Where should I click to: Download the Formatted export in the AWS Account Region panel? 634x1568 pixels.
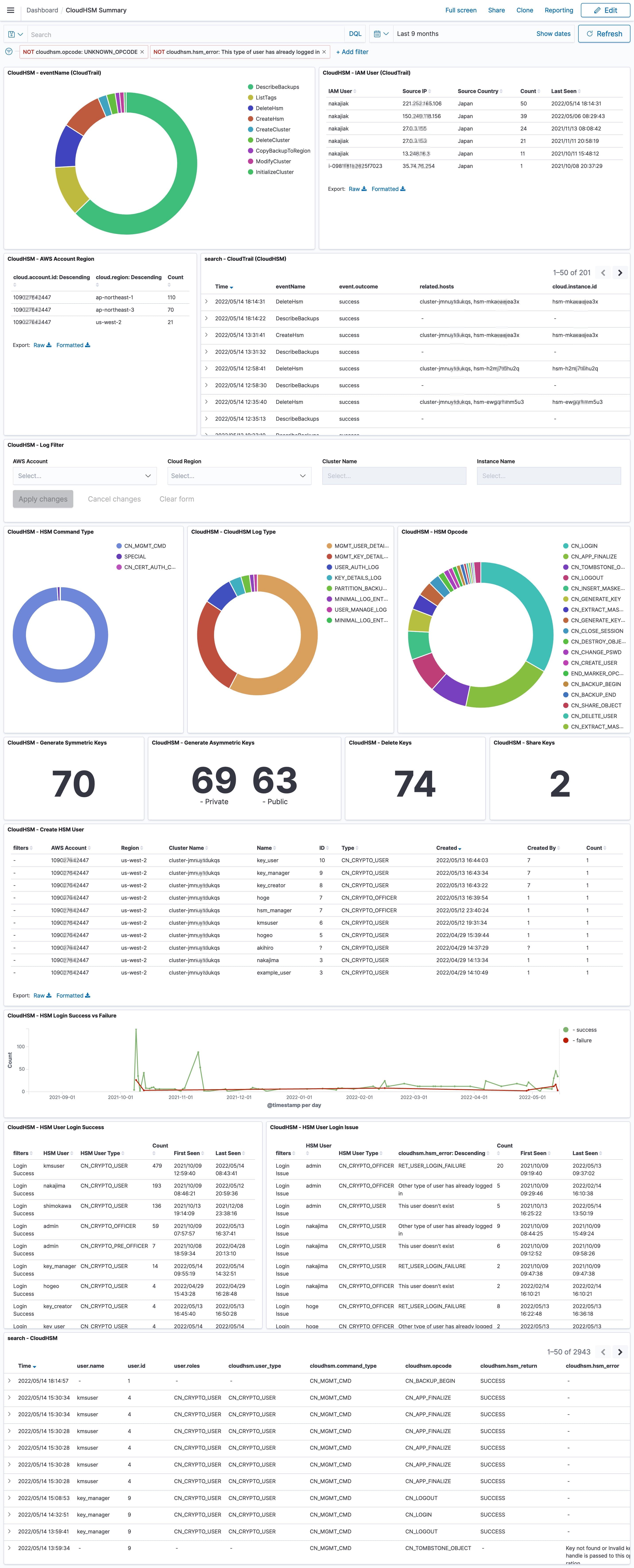[x=73, y=345]
